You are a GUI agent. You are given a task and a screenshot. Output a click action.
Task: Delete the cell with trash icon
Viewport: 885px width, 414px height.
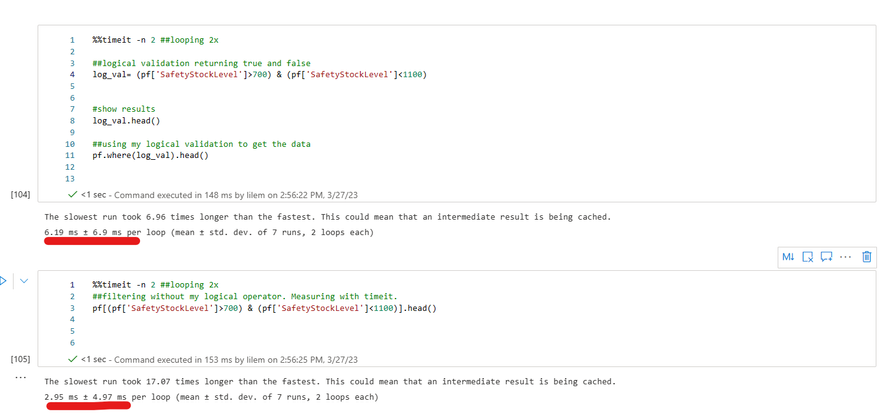coord(867,257)
